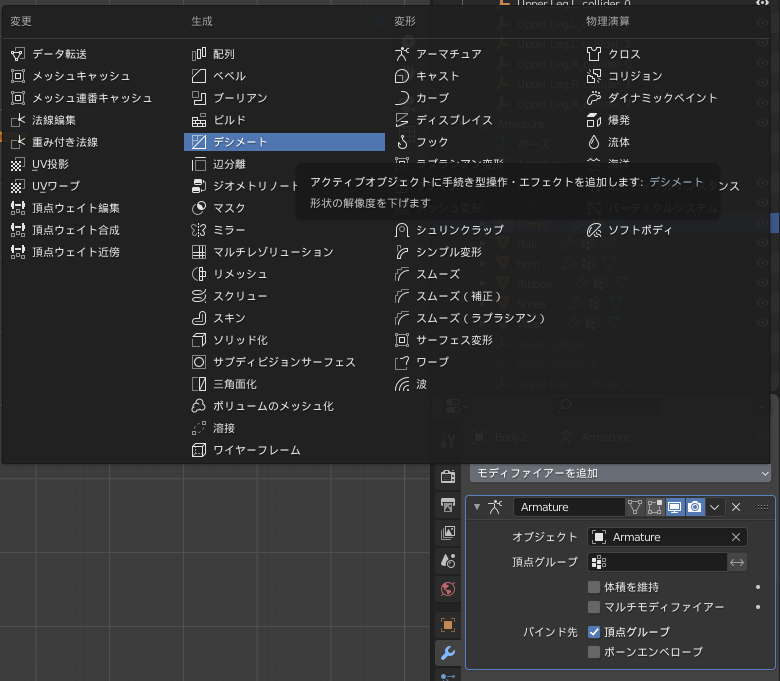The height and width of the screenshot is (681, 780).
Task: Click the ボリュームのメッシュ化 icon
Action: (198, 406)
